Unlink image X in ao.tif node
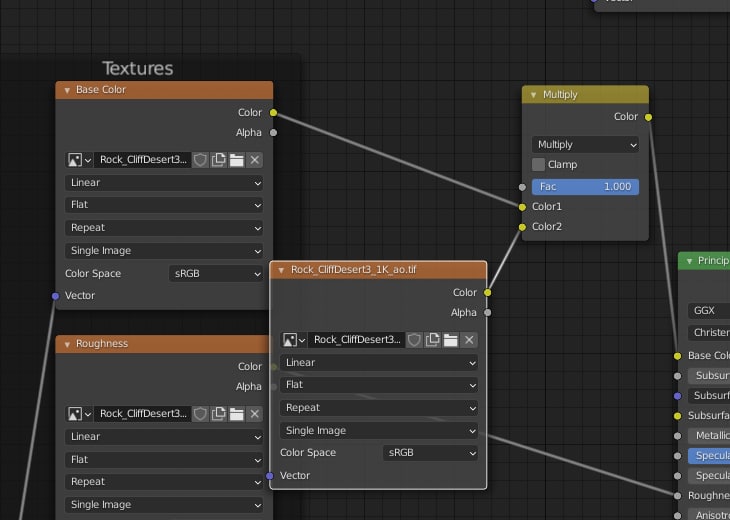Screen dimensions: 730x520 [469, 340]
